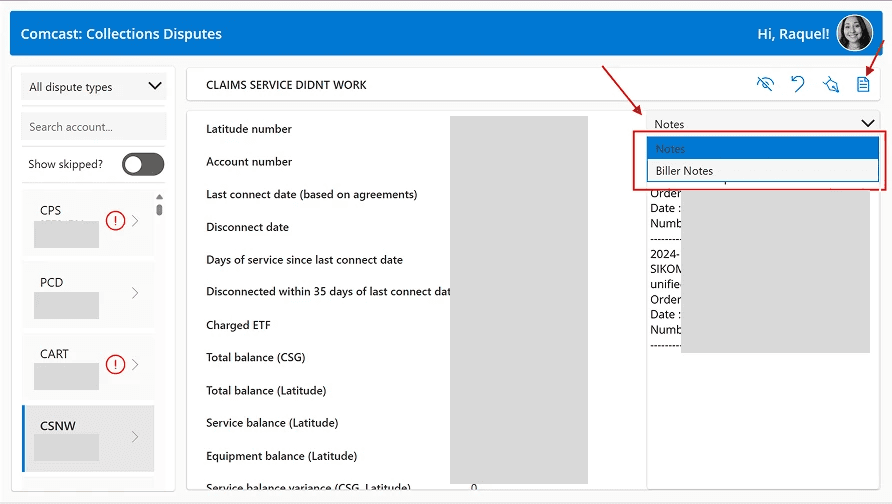The image size is (892, 504).
Task: Click Days of service since last connect label
Action: click(304, 260)
